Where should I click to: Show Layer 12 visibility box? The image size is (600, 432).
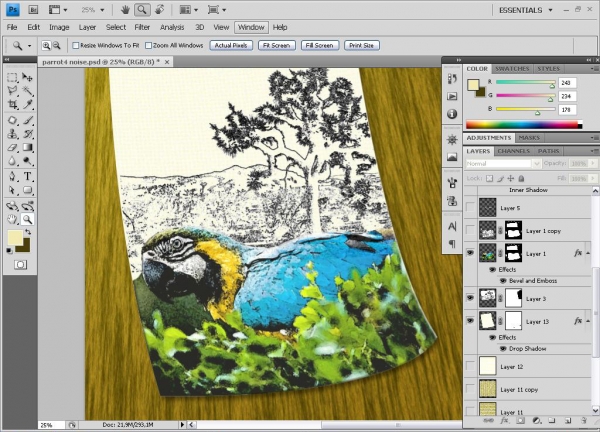pyautogui.click(x=470, y=366)
